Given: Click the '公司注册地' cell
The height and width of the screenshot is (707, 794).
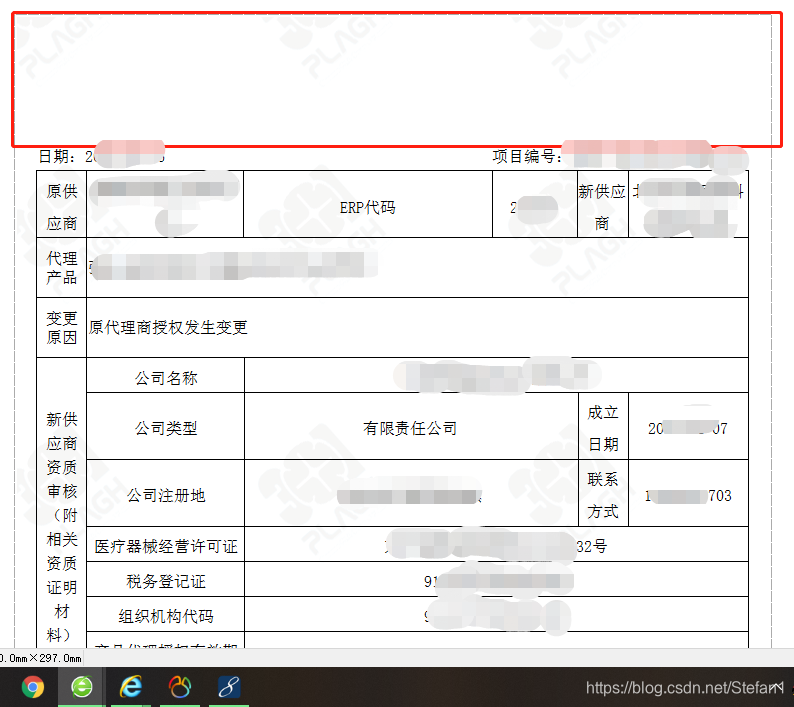Looking at the screenshot, I should 166,493.
